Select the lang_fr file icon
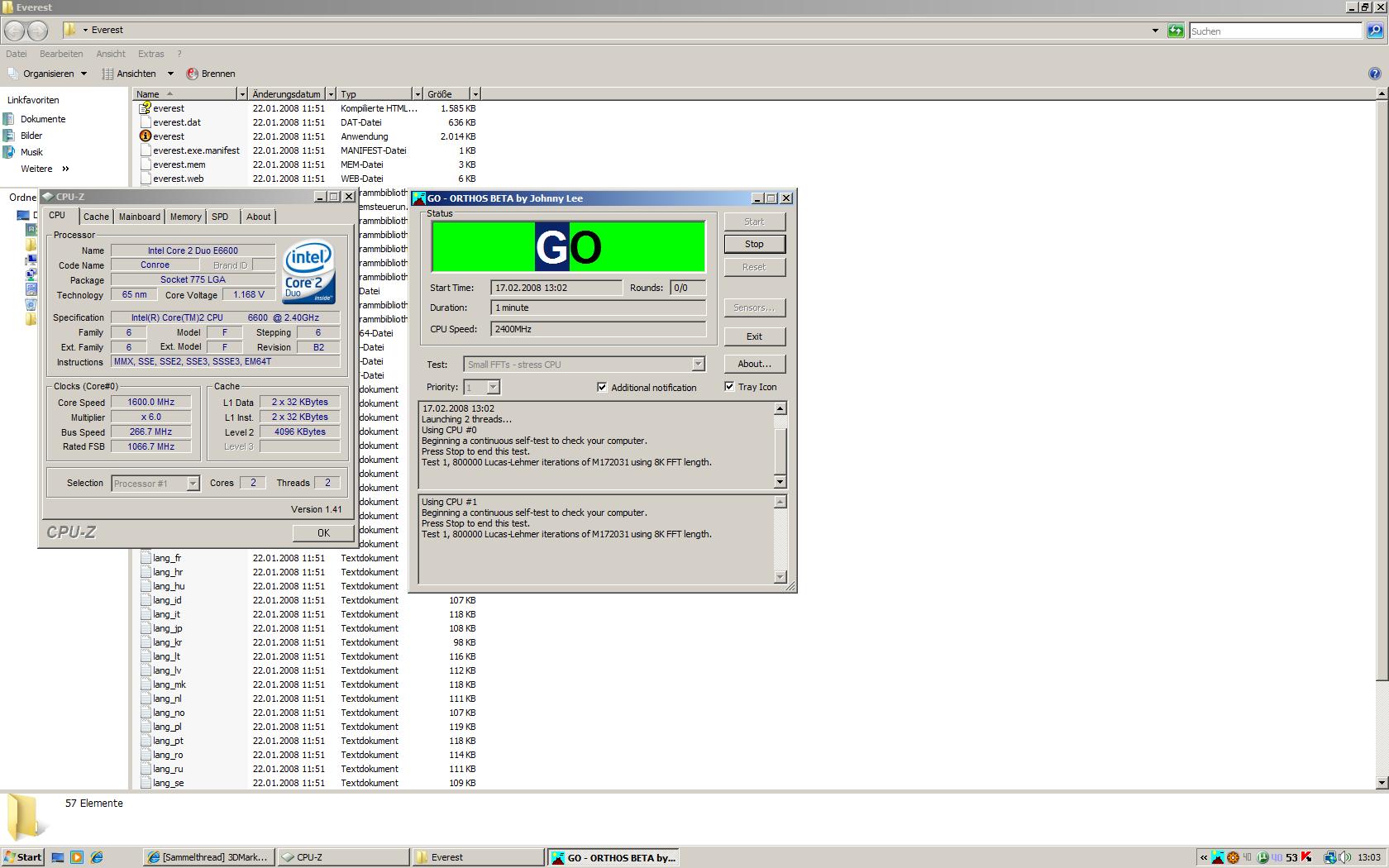 coord(146,558)
